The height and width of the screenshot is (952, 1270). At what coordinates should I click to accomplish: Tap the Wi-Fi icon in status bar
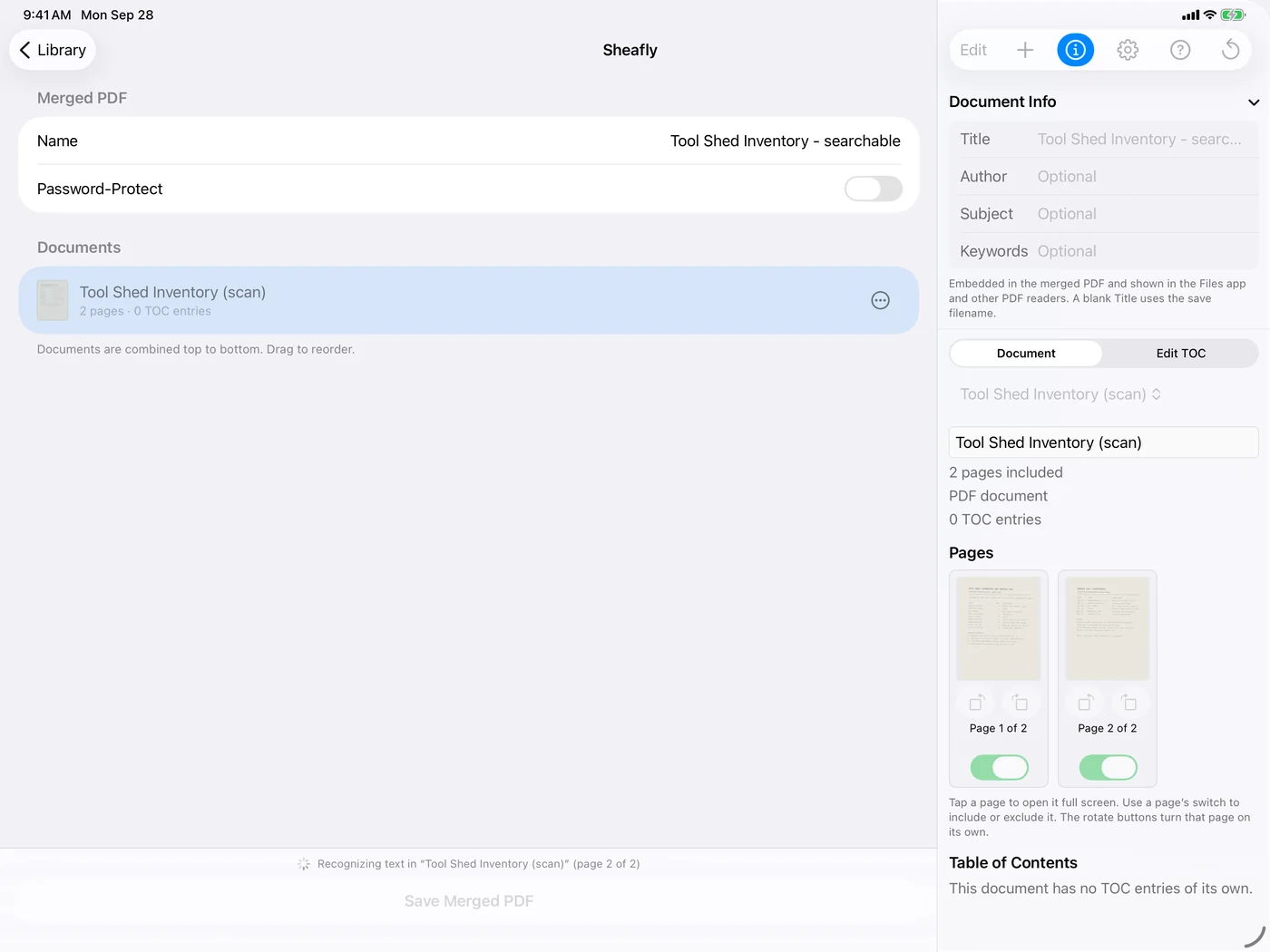(x=1210, y=15)
